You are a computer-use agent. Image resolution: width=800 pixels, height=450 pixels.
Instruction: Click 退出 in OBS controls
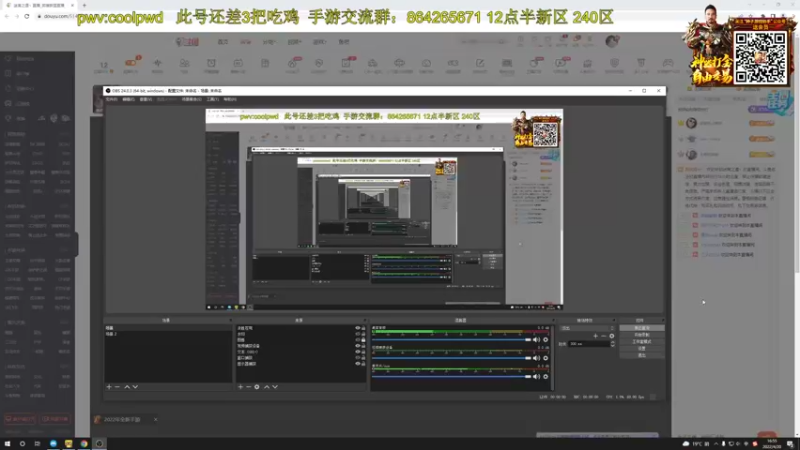coord(642,355)
